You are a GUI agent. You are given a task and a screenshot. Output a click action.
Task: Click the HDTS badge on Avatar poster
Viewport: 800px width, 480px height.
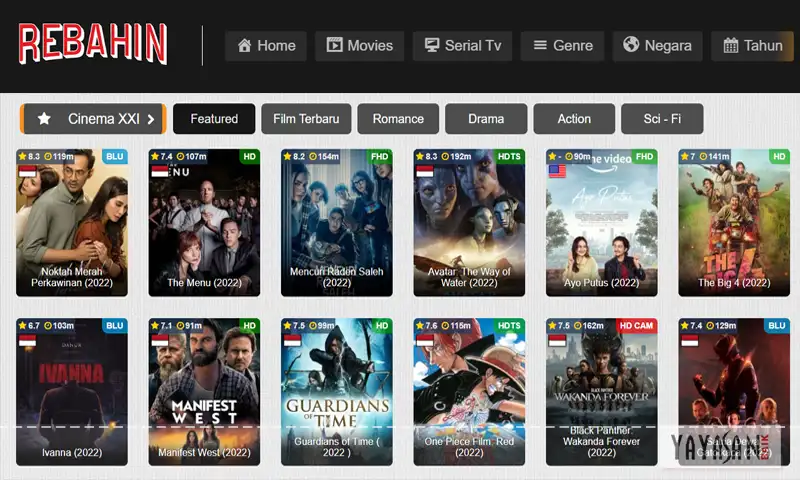click(x=509, y=157)
